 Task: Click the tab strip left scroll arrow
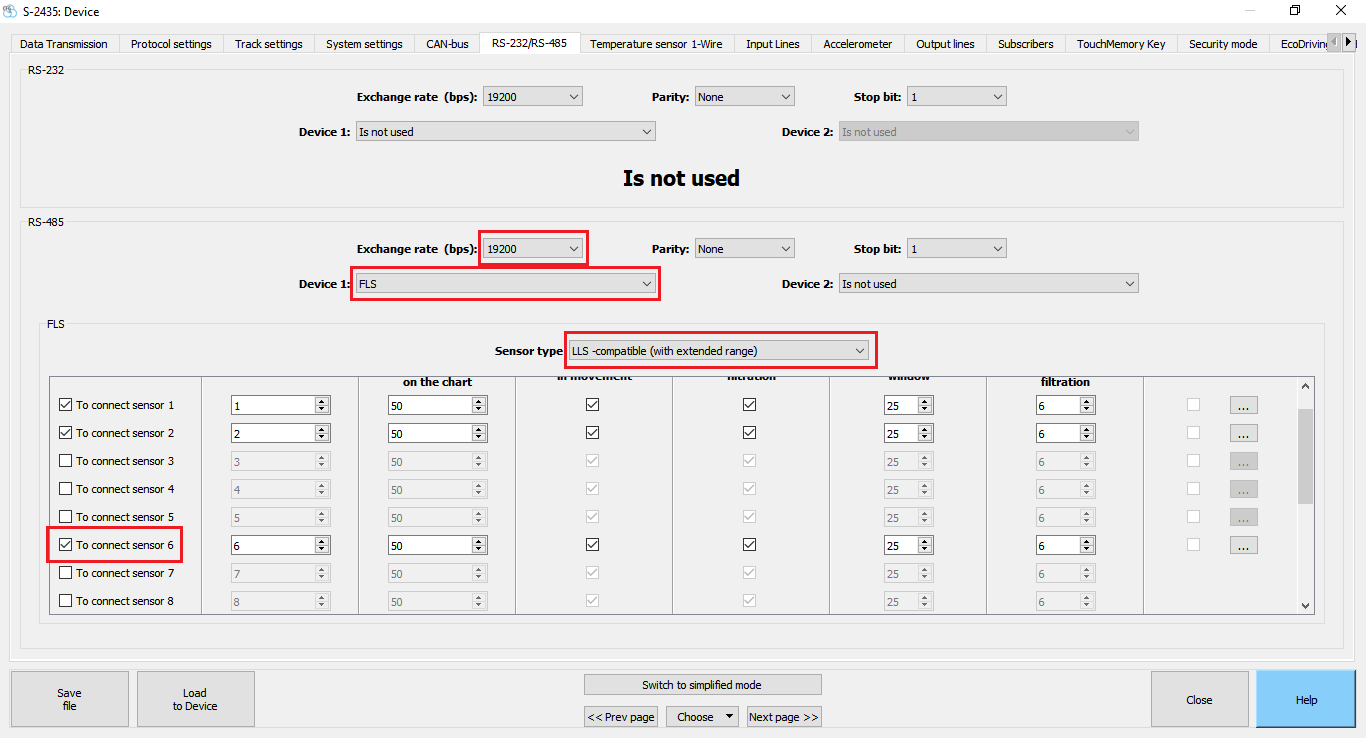[1334, 42]
